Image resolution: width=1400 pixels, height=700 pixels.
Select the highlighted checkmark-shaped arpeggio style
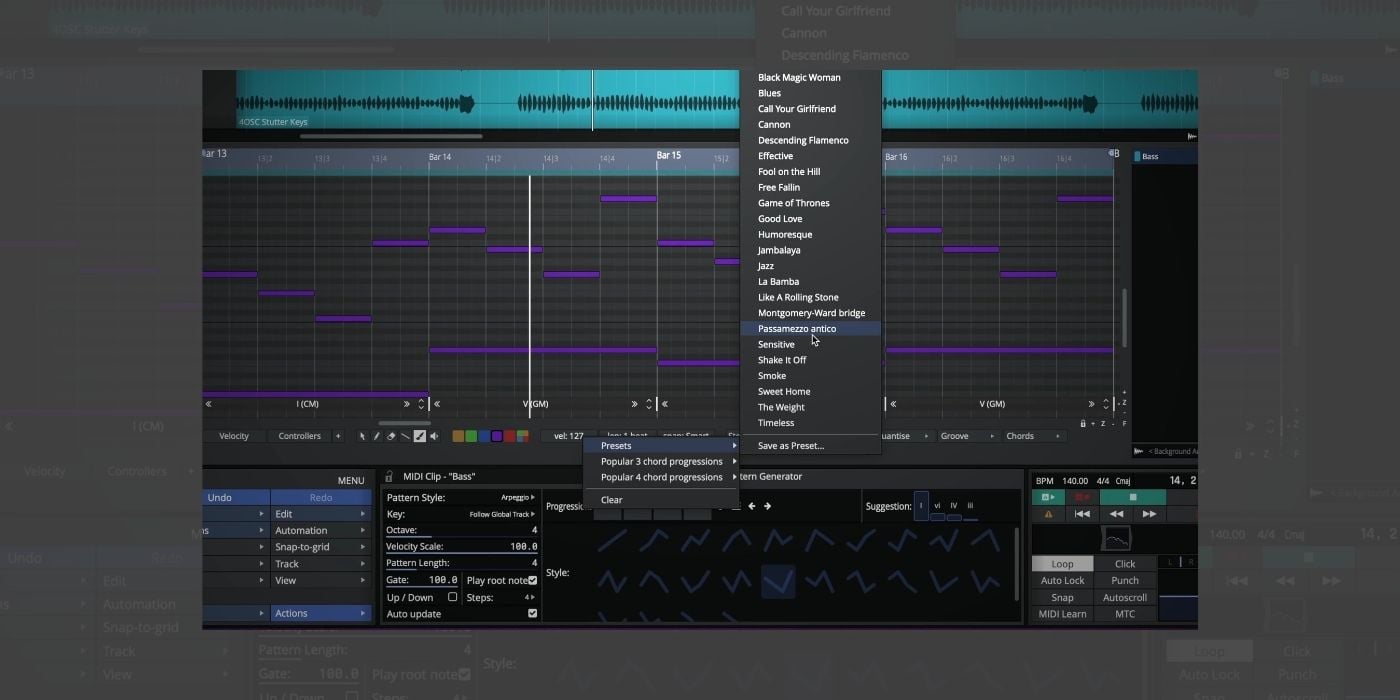point(778,580)
